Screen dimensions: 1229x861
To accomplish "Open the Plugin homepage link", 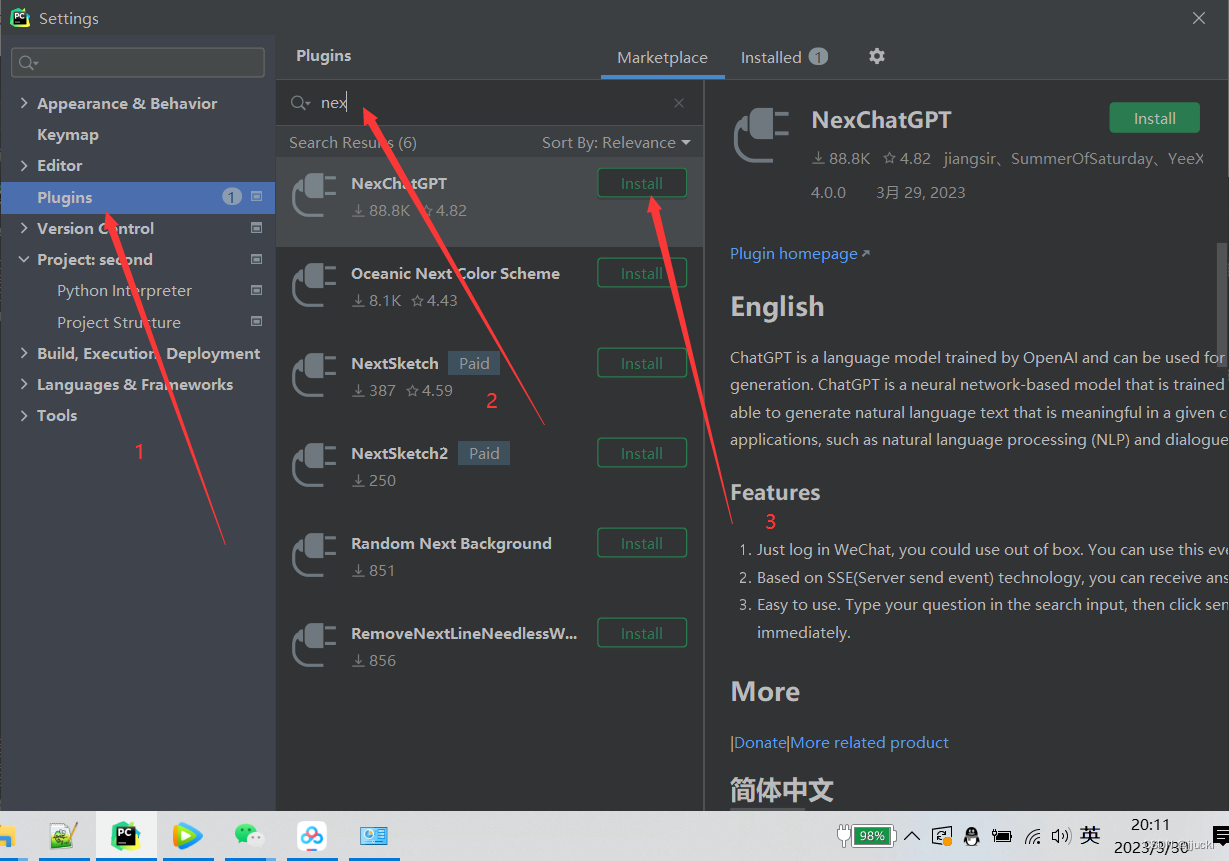I will click(800, 253).
